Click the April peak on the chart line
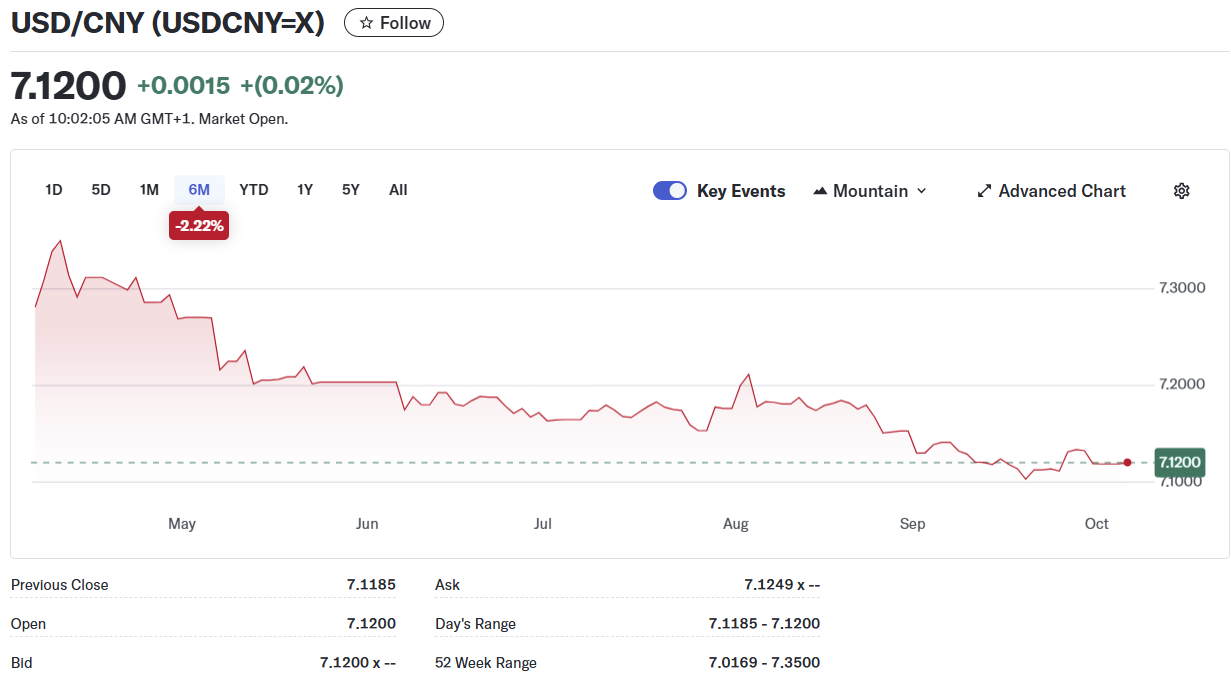 pos(60,241)
